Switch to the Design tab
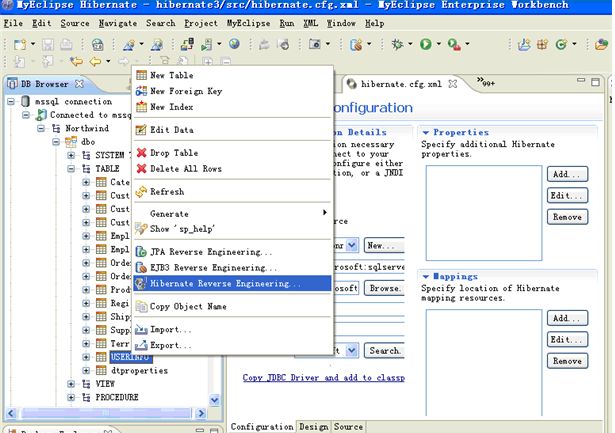Viewport: 615px width, 433px height. tap(314, 426)
